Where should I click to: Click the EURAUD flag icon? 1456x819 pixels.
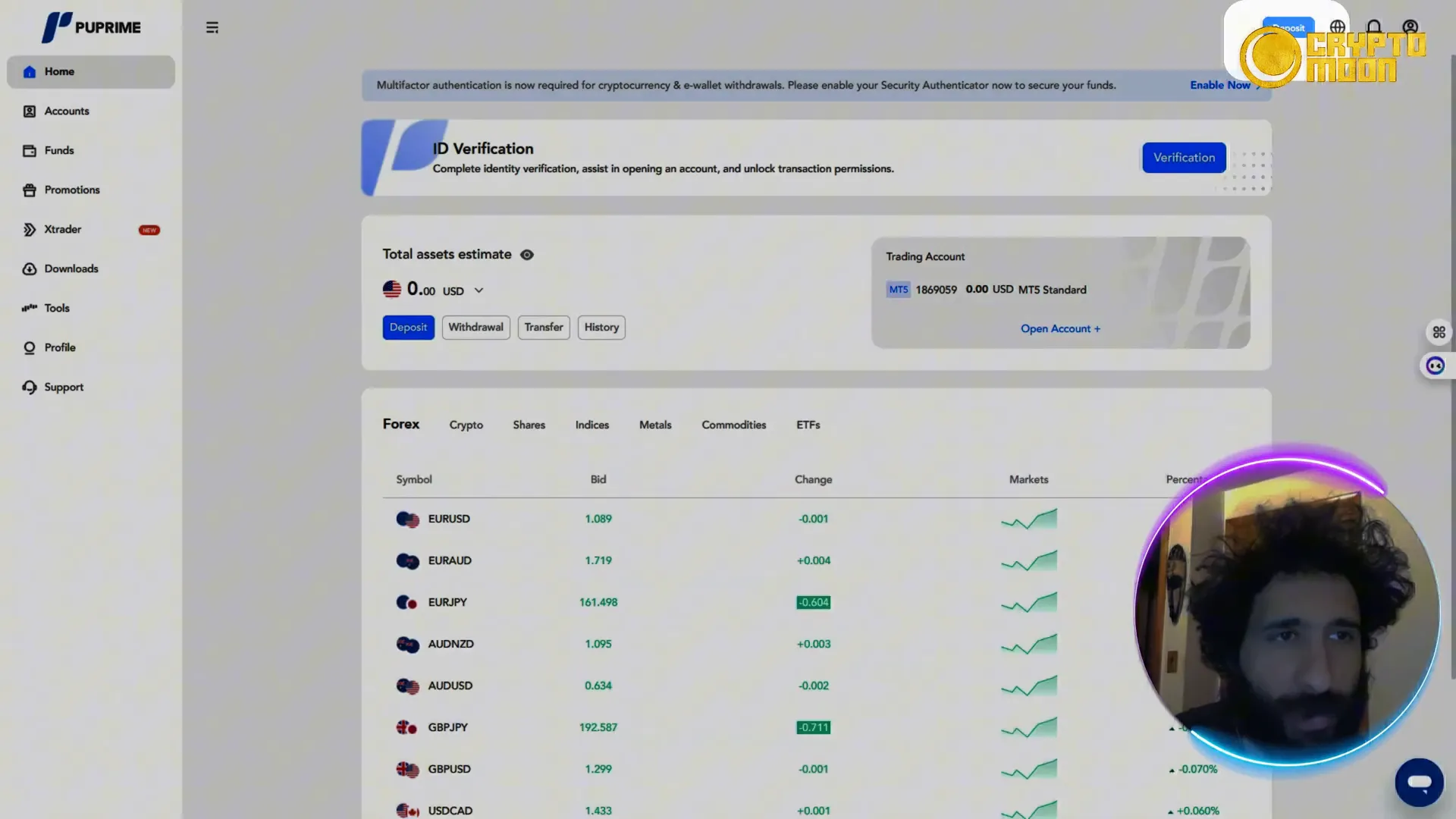tap(407, 561)
